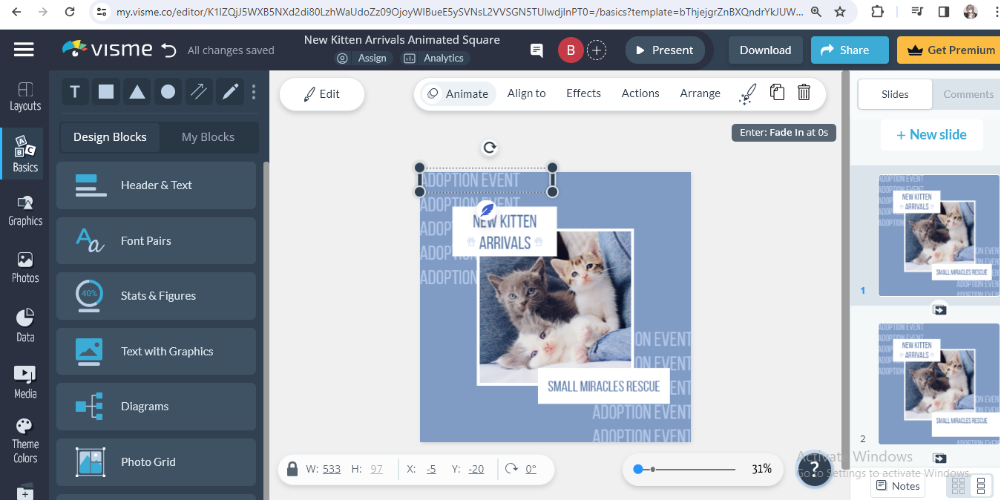The image size is (1000, 500).
Task: Open the Align to menu
Action: (526, 93)
